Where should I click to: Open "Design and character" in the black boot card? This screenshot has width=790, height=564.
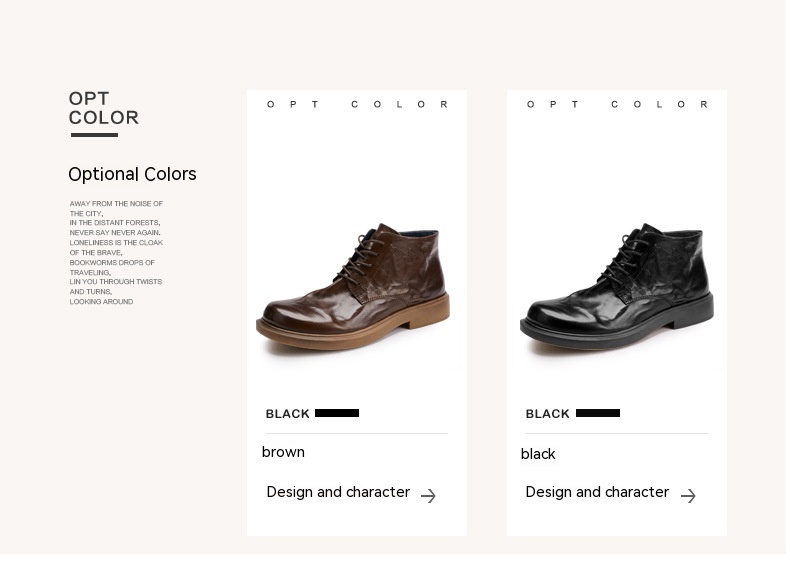[597, 492]
